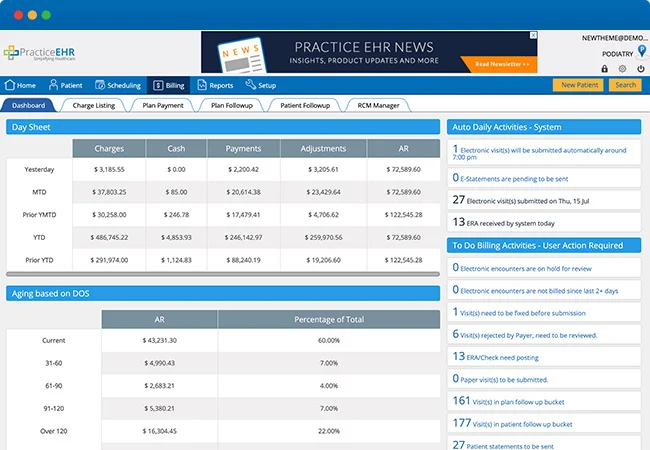650x450 pixels.
Task: Click the Adjustments column header
Action: coord(323,148)
